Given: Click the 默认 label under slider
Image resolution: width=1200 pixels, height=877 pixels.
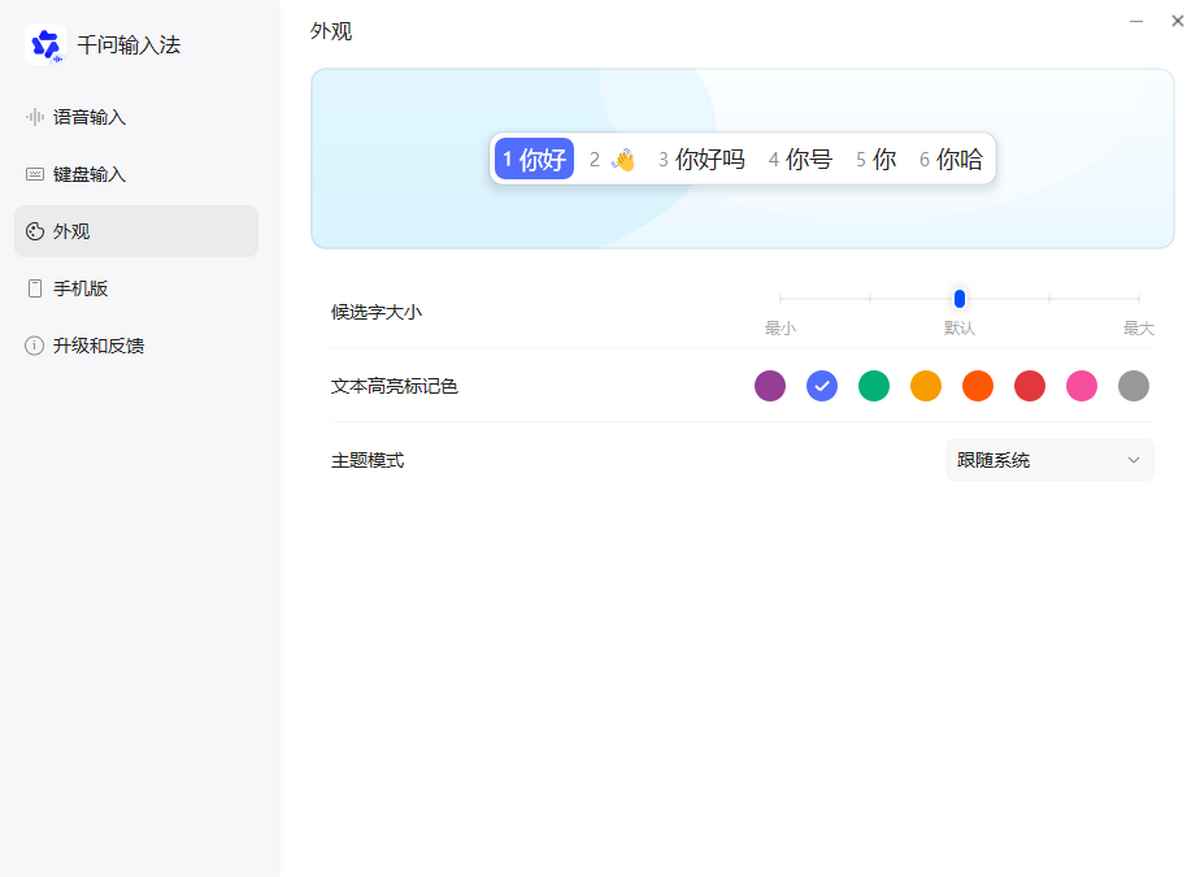Looking at the screenshot, I should 960,328.
